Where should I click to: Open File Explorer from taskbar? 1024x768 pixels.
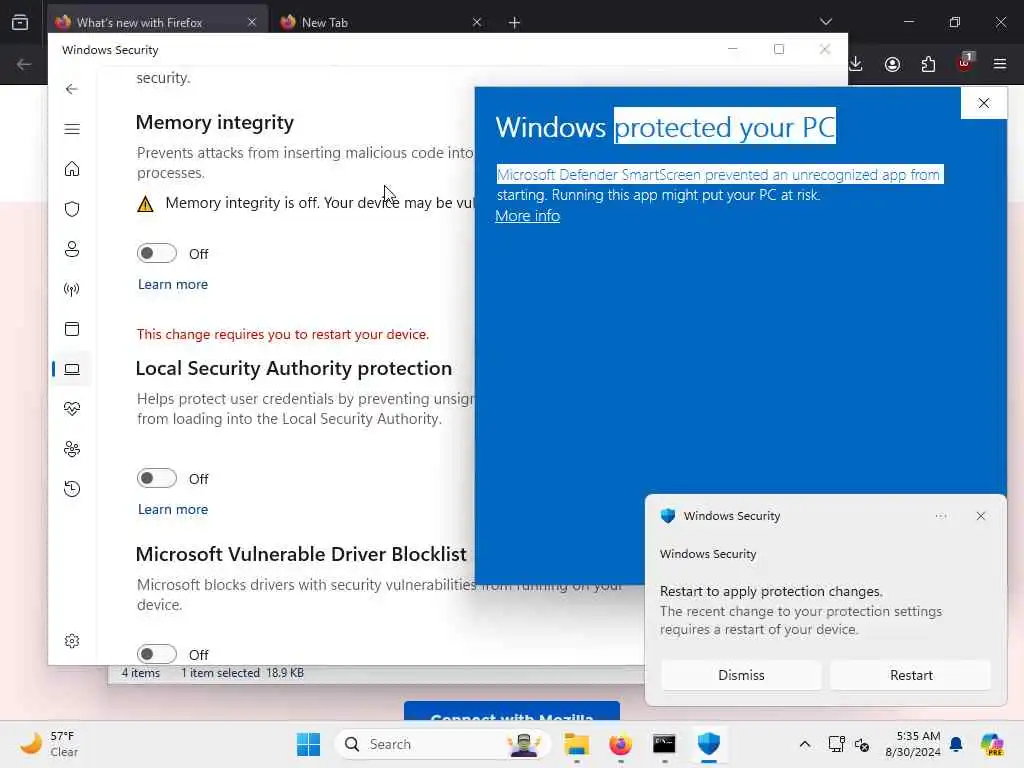pyautogui.click(x=577, y=744)
